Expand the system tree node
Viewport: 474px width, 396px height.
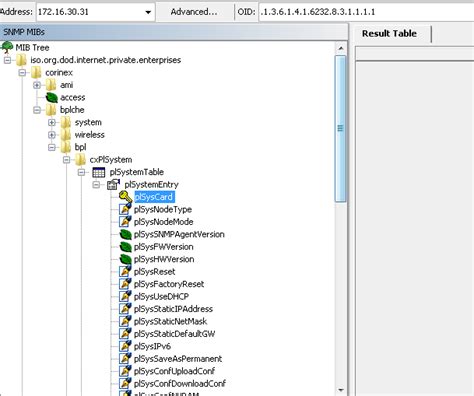point(52,122)
